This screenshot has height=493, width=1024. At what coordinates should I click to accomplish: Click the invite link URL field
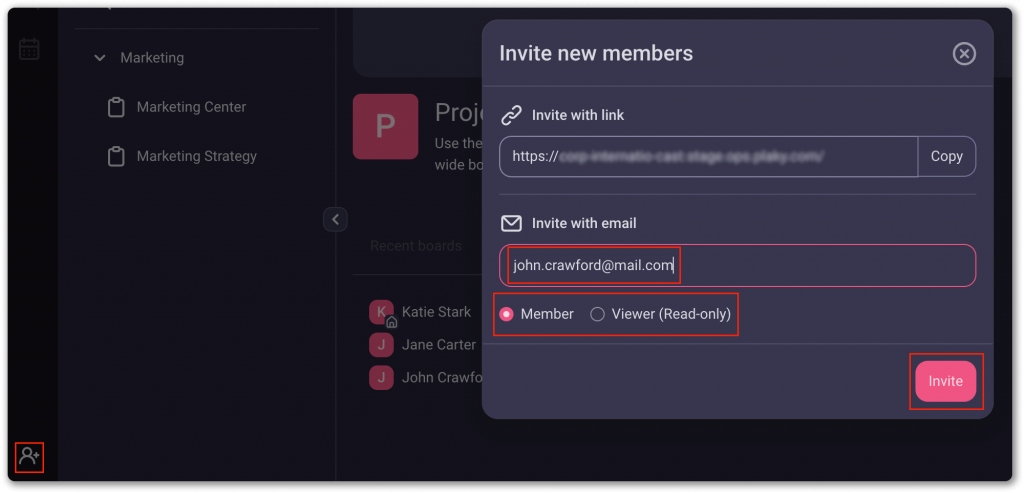click(x=708, y=156)
